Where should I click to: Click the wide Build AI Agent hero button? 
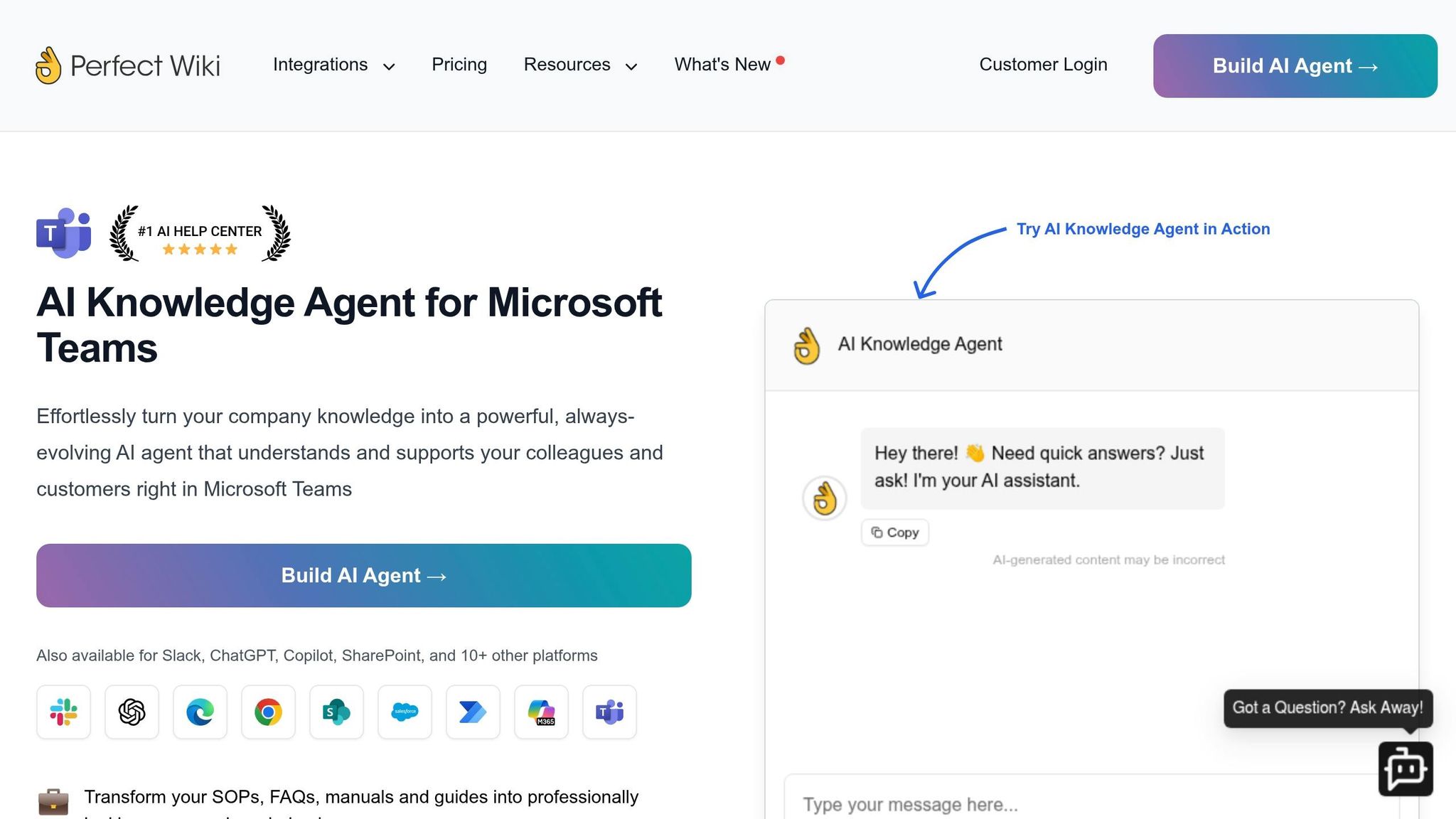pos(363,575)
